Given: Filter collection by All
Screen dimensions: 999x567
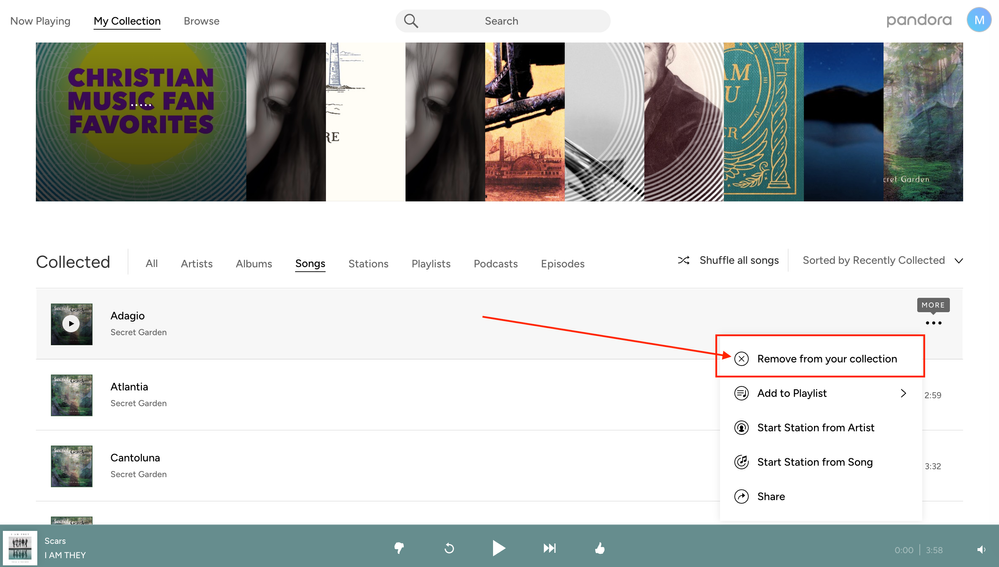Looking at the screenshot, I should [x=152, y=264].
